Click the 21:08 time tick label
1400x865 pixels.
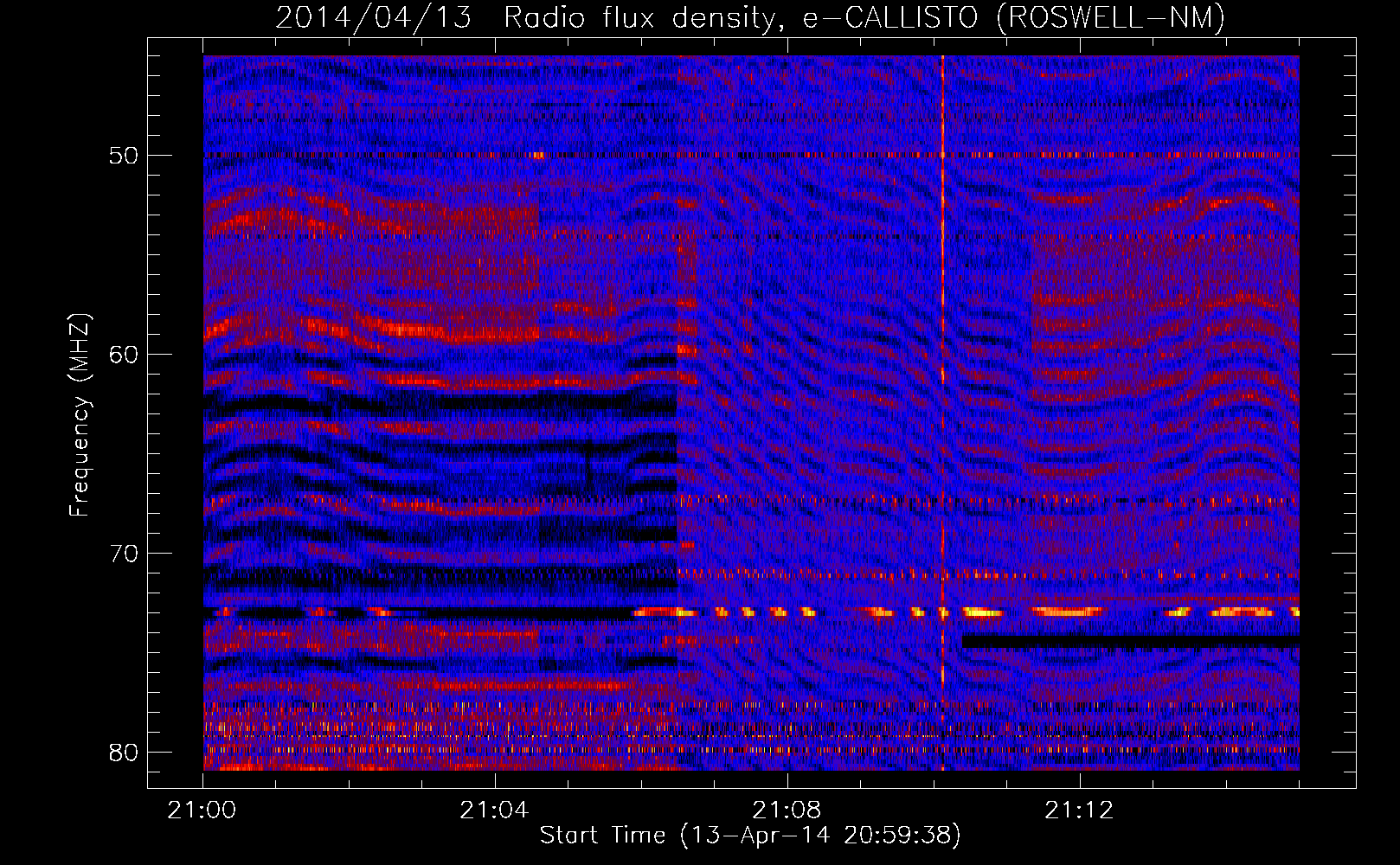point(787,811)
